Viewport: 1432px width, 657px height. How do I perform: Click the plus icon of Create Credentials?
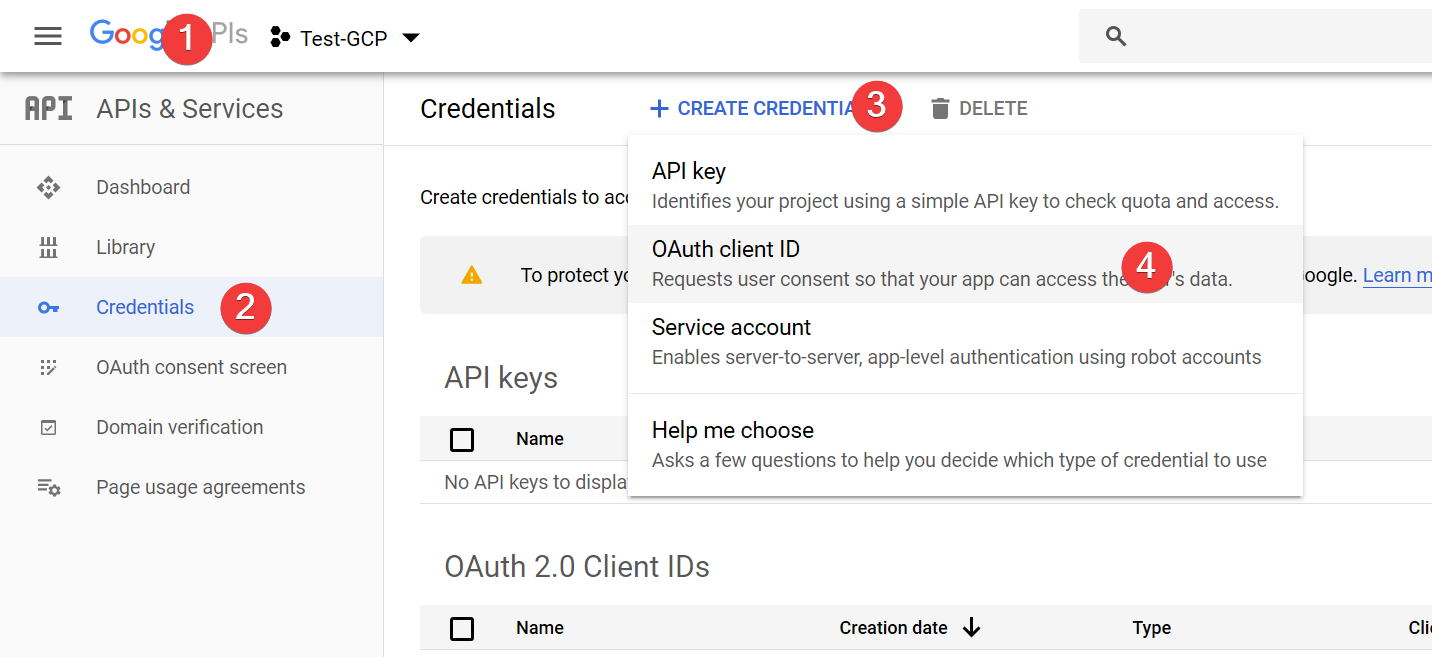[x=659, y=108]
